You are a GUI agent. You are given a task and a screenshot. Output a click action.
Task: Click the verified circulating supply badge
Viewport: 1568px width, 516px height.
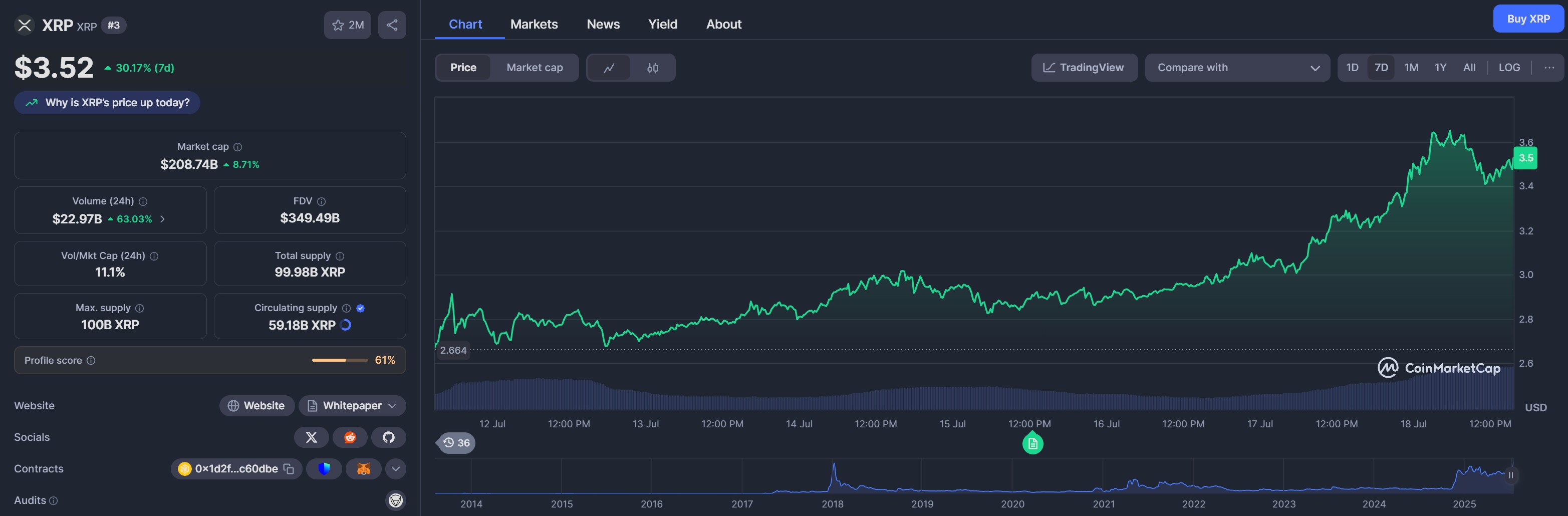click(x=360, y=309)
